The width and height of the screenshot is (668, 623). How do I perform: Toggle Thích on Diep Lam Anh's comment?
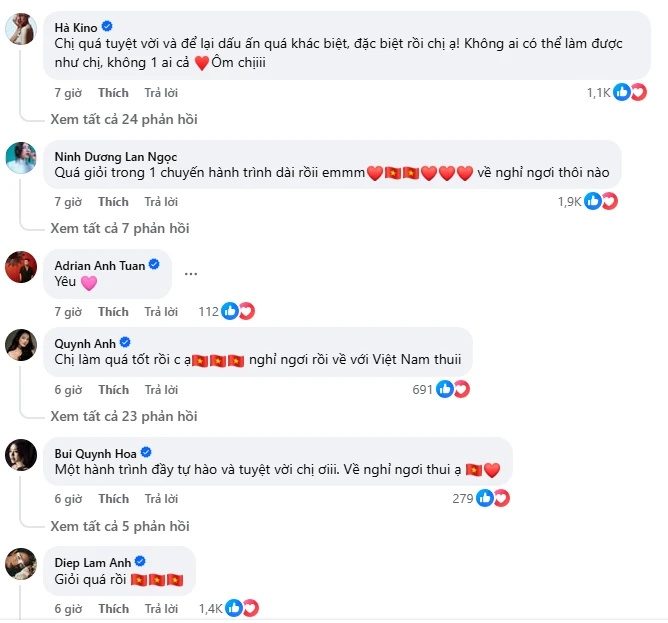113,607
